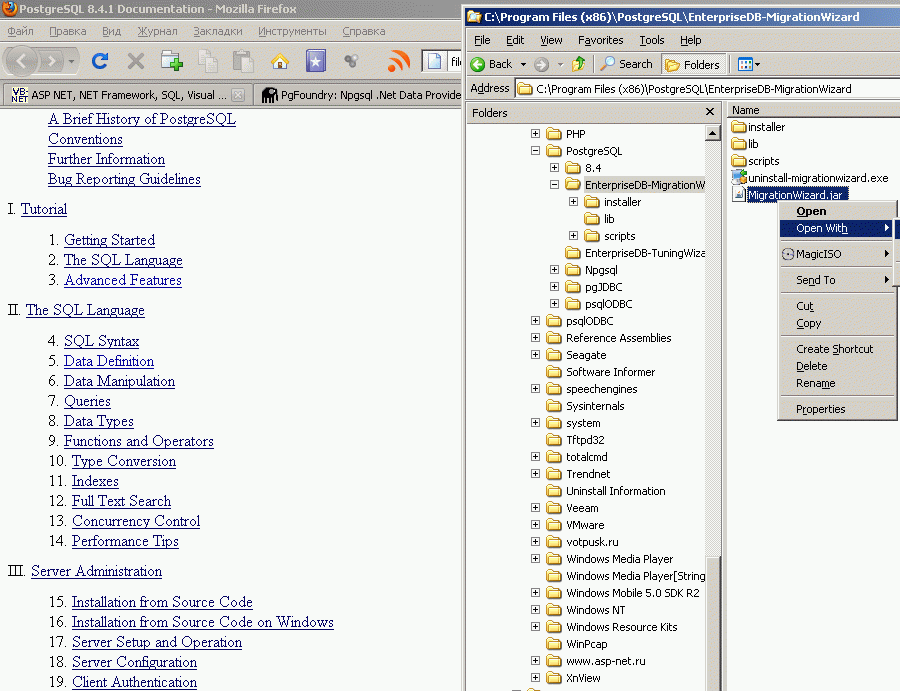This screenshot has width=900, height=691.
Task: Click the Explorer Up folder icon
Action: click(579, 64)
